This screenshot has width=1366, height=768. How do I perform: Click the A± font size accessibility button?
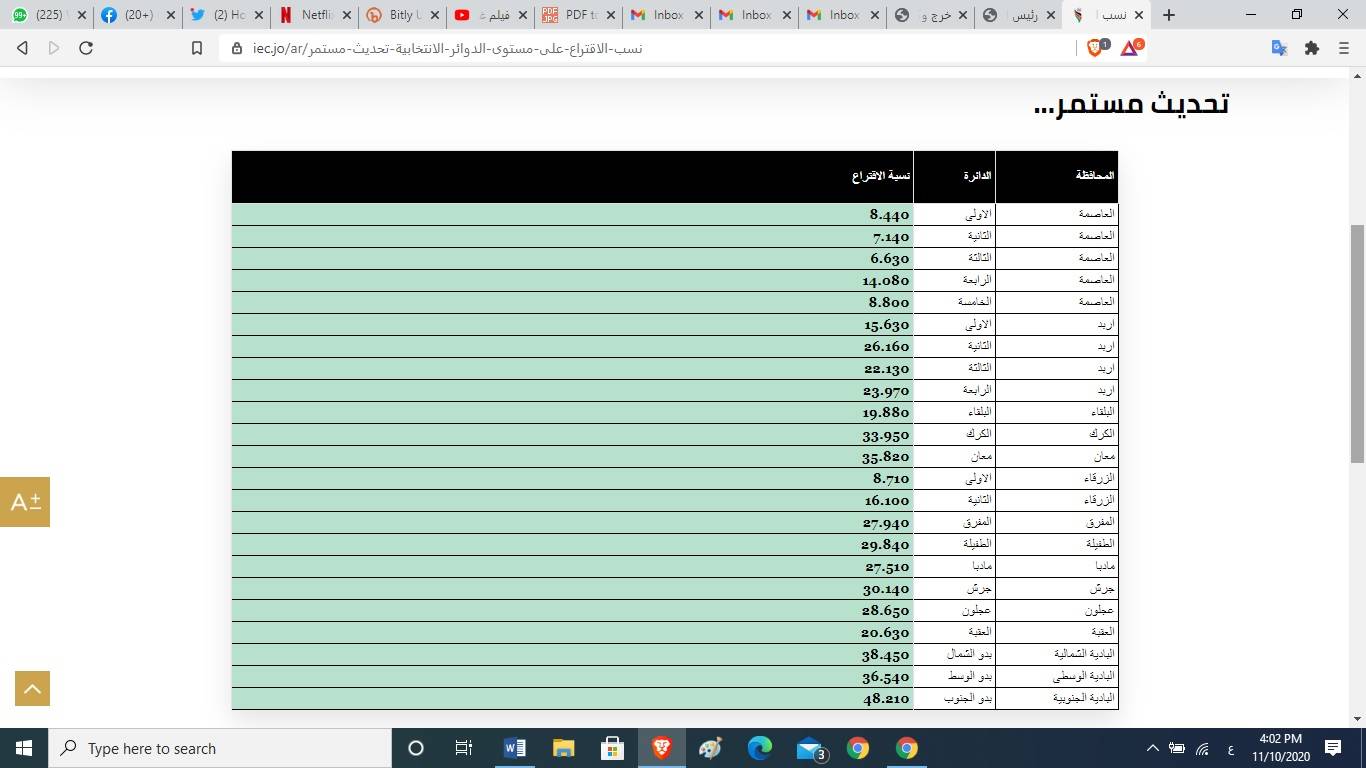coord(25,502)
